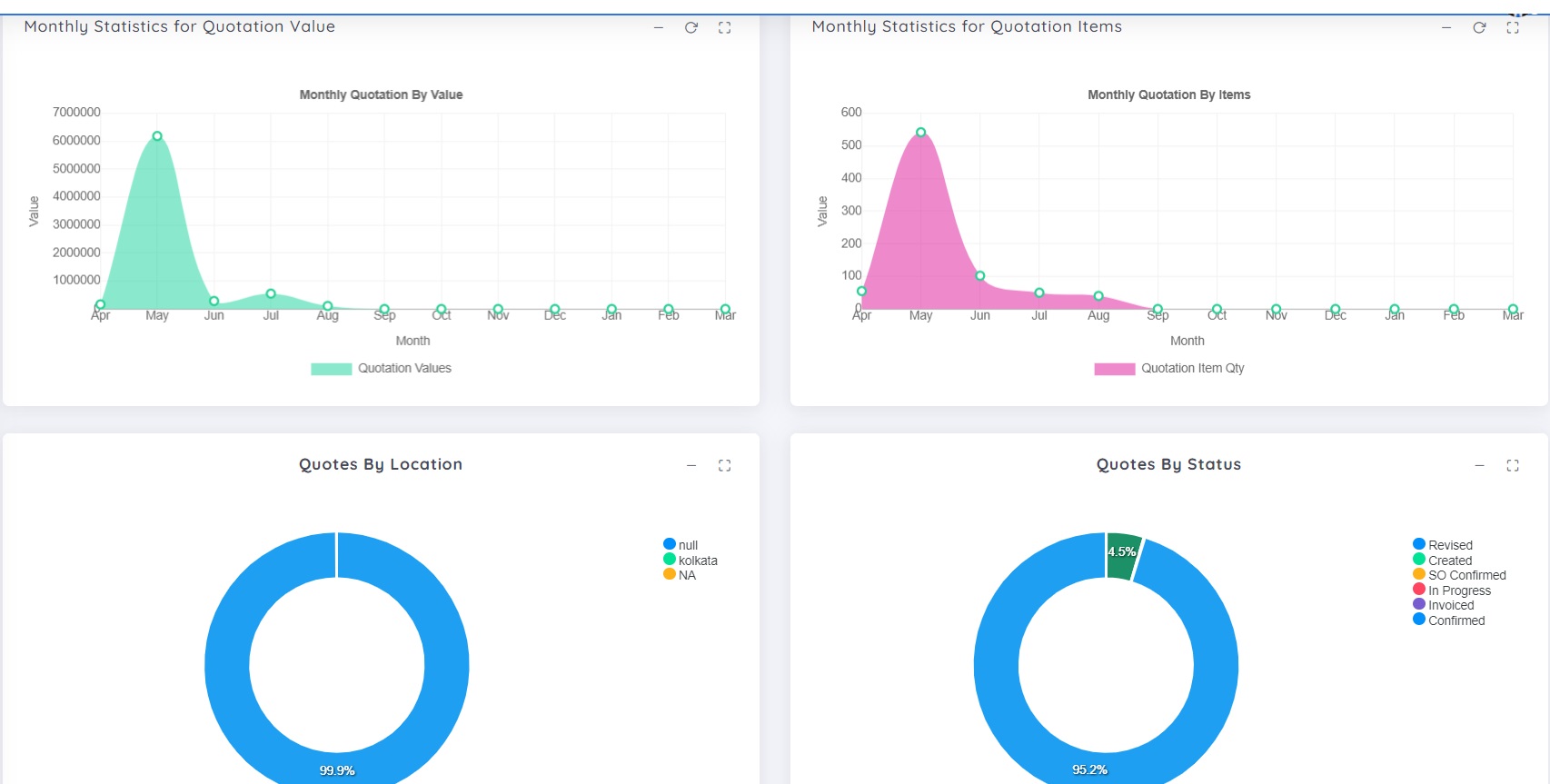This screenshot has height=784, width=1550.
Task: Collapse the Quotation Value statistics panel
Action: [x=659, y=28]
